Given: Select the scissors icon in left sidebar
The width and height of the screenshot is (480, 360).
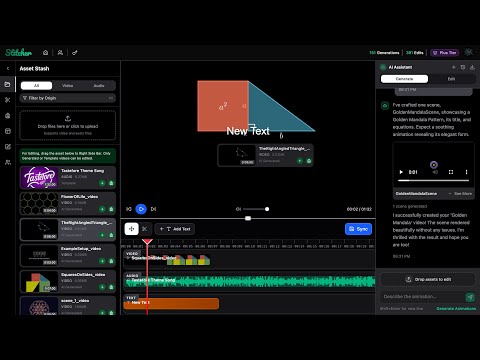Looking at the screenshot, I should (x=8, y=100).
